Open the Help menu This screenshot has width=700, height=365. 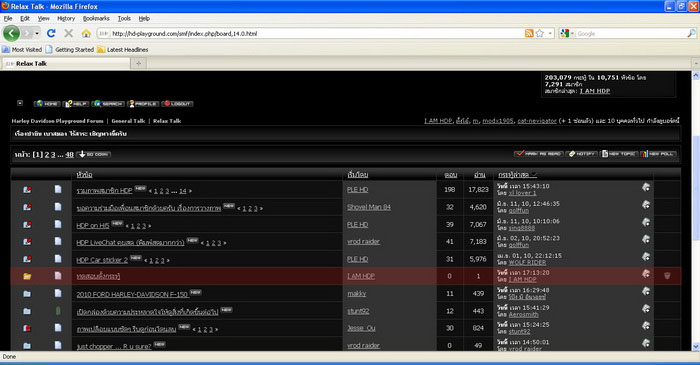tap(144, 18)
